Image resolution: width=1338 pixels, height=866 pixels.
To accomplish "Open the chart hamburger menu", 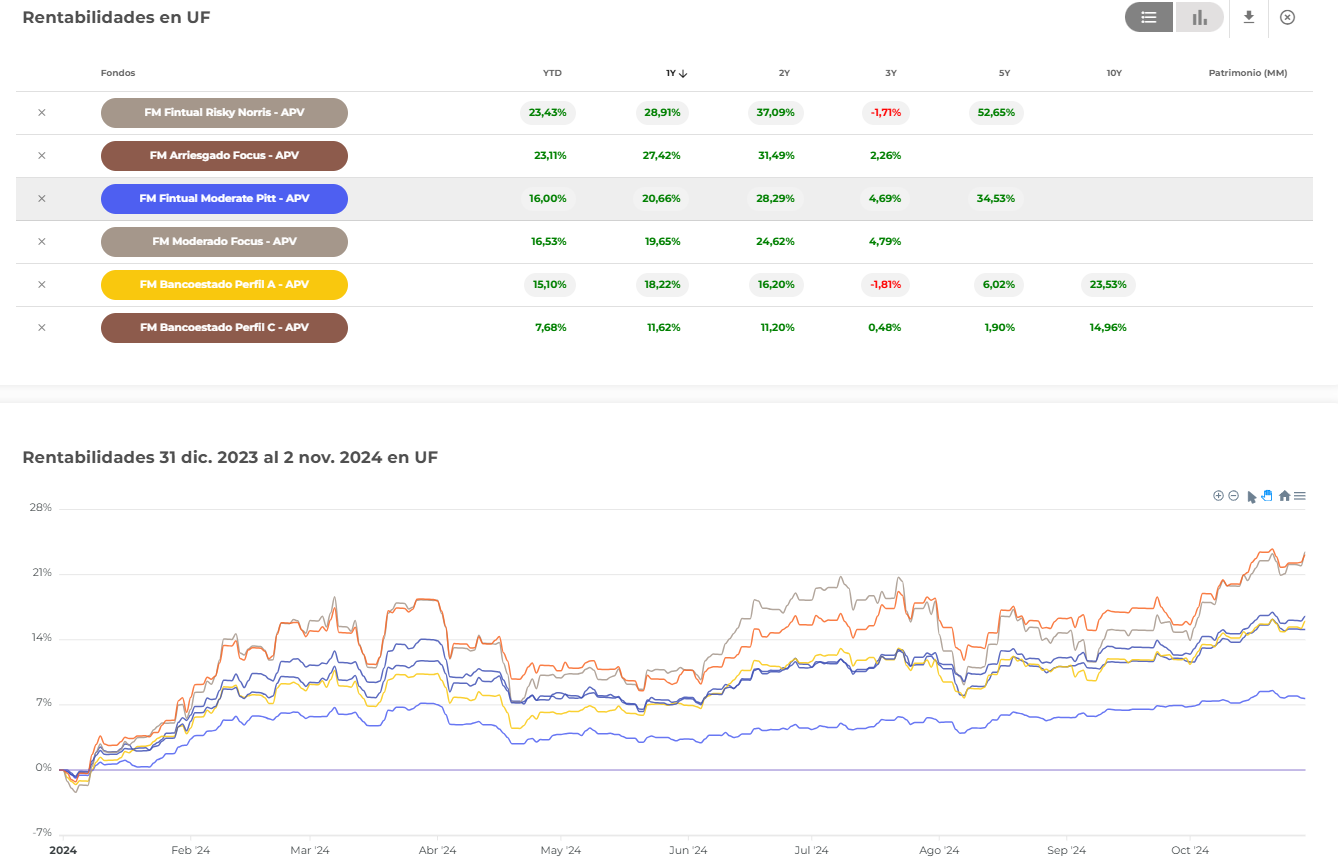I will tap(1300, 495).
